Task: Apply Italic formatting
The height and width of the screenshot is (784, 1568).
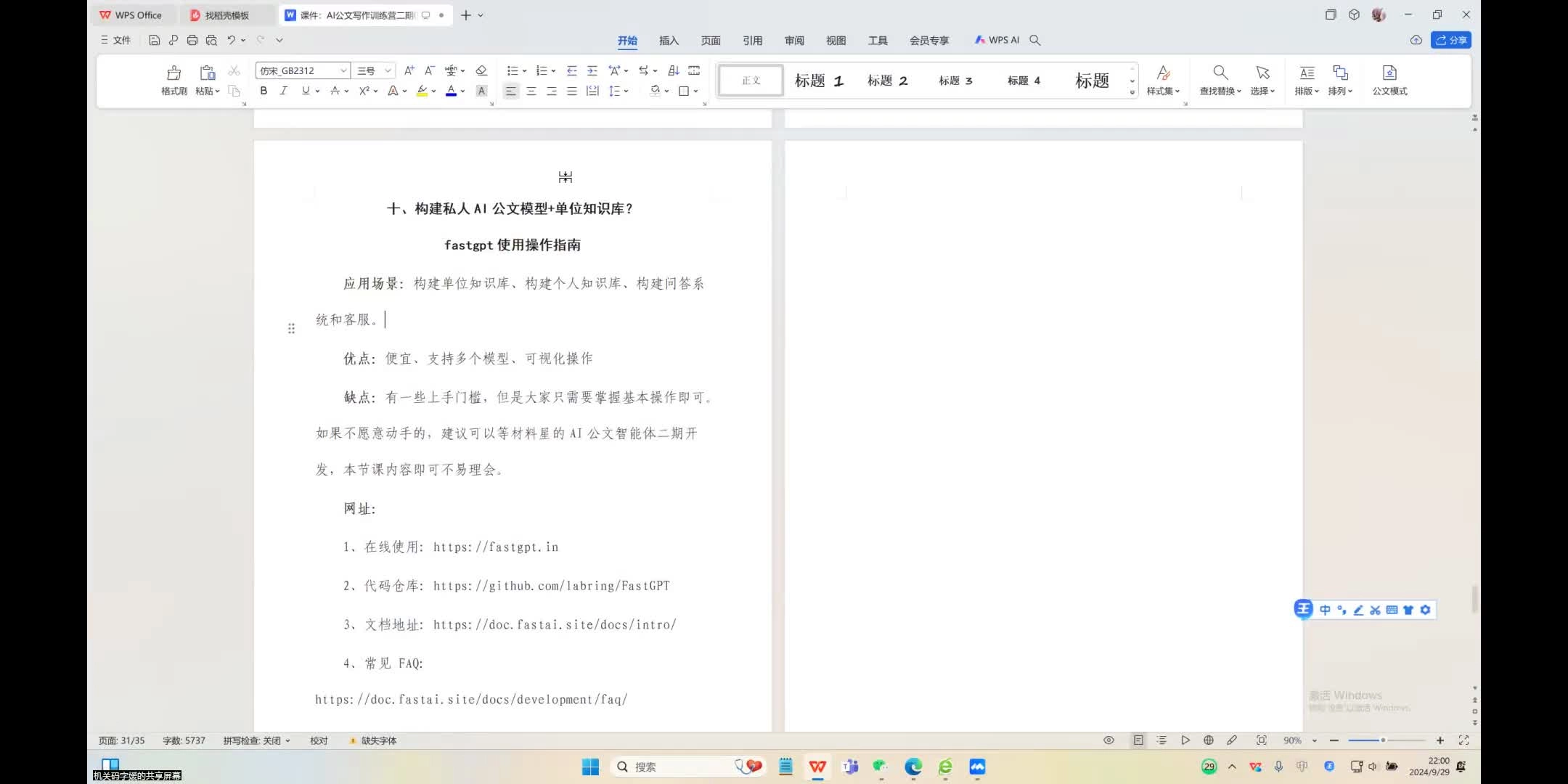Action: (284, 91)
